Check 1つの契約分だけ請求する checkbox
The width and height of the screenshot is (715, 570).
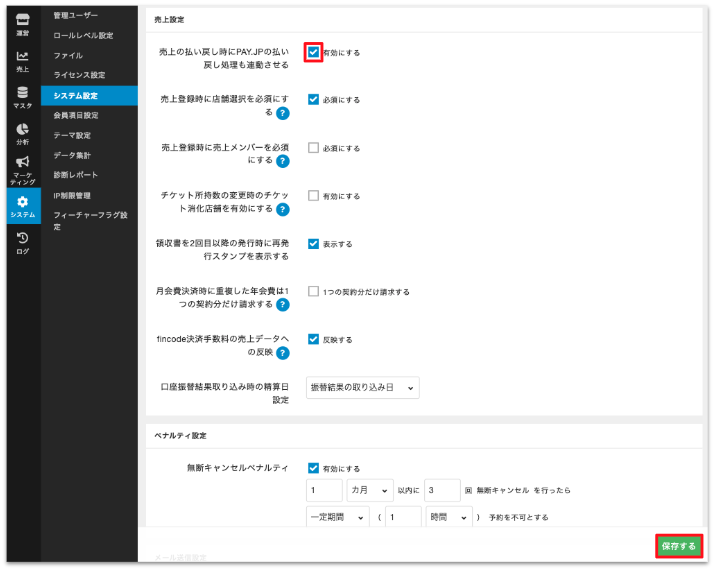[314, 292]
